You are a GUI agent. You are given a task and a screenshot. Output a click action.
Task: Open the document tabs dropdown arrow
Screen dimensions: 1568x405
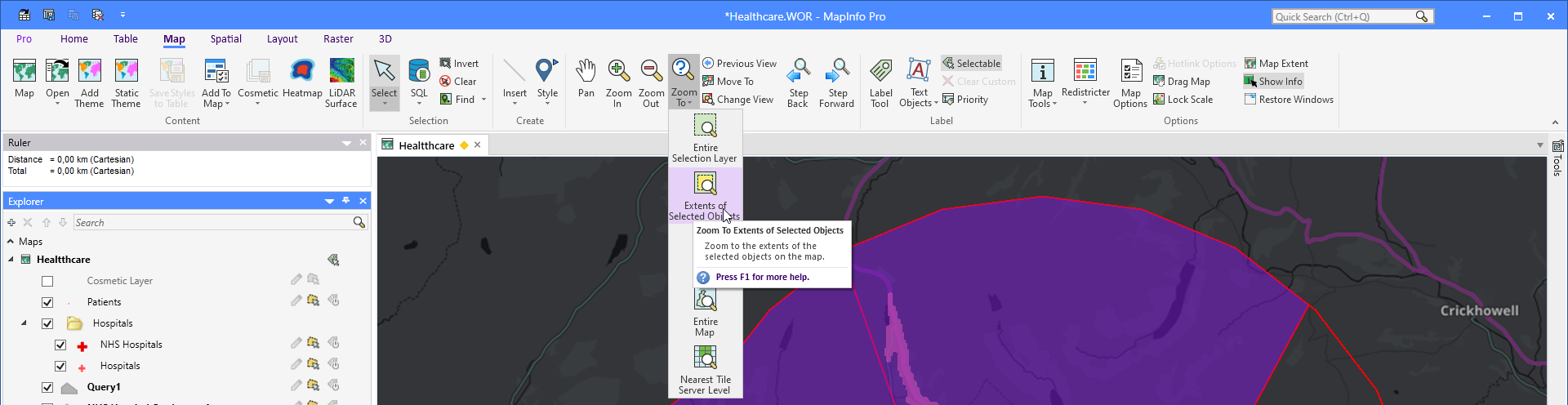coord(1540,145)
